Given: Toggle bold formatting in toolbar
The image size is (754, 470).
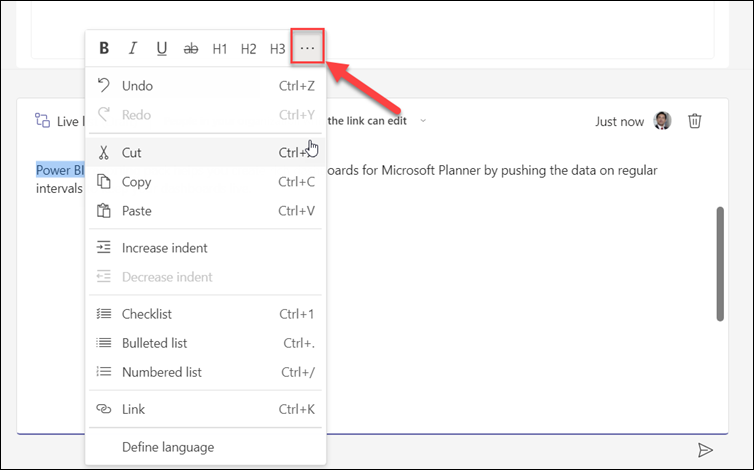Looking at the screenshot, I should (x=104, y=48).
